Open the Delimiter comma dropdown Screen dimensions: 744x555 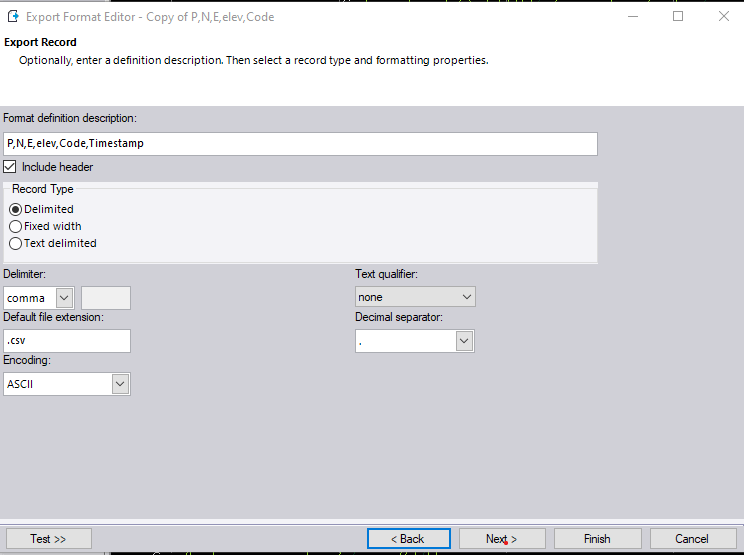64,298
